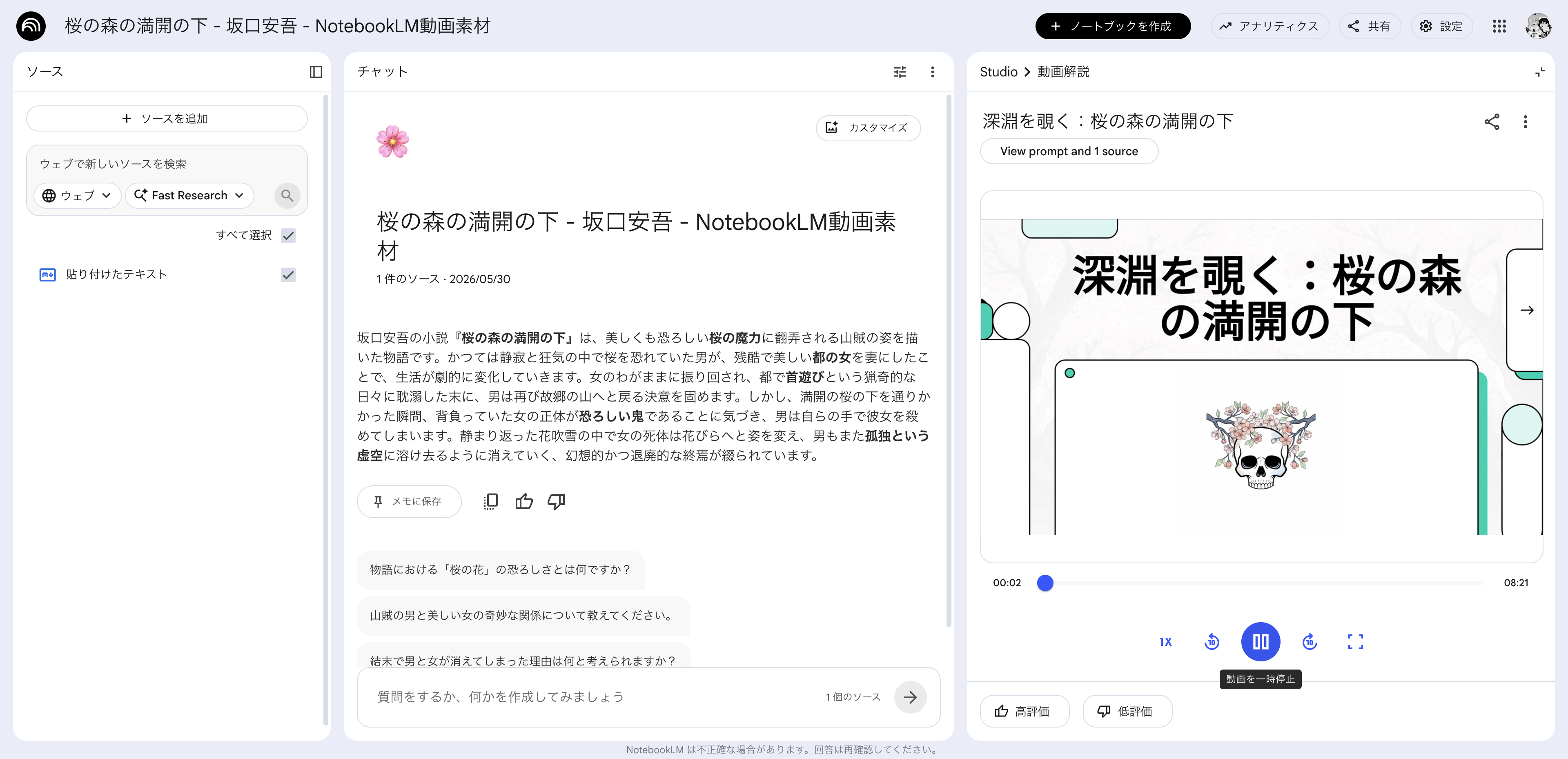The image size is (1568, 759).
Task: Open the ウェブ source type dropdown
Action: point(77,196)
